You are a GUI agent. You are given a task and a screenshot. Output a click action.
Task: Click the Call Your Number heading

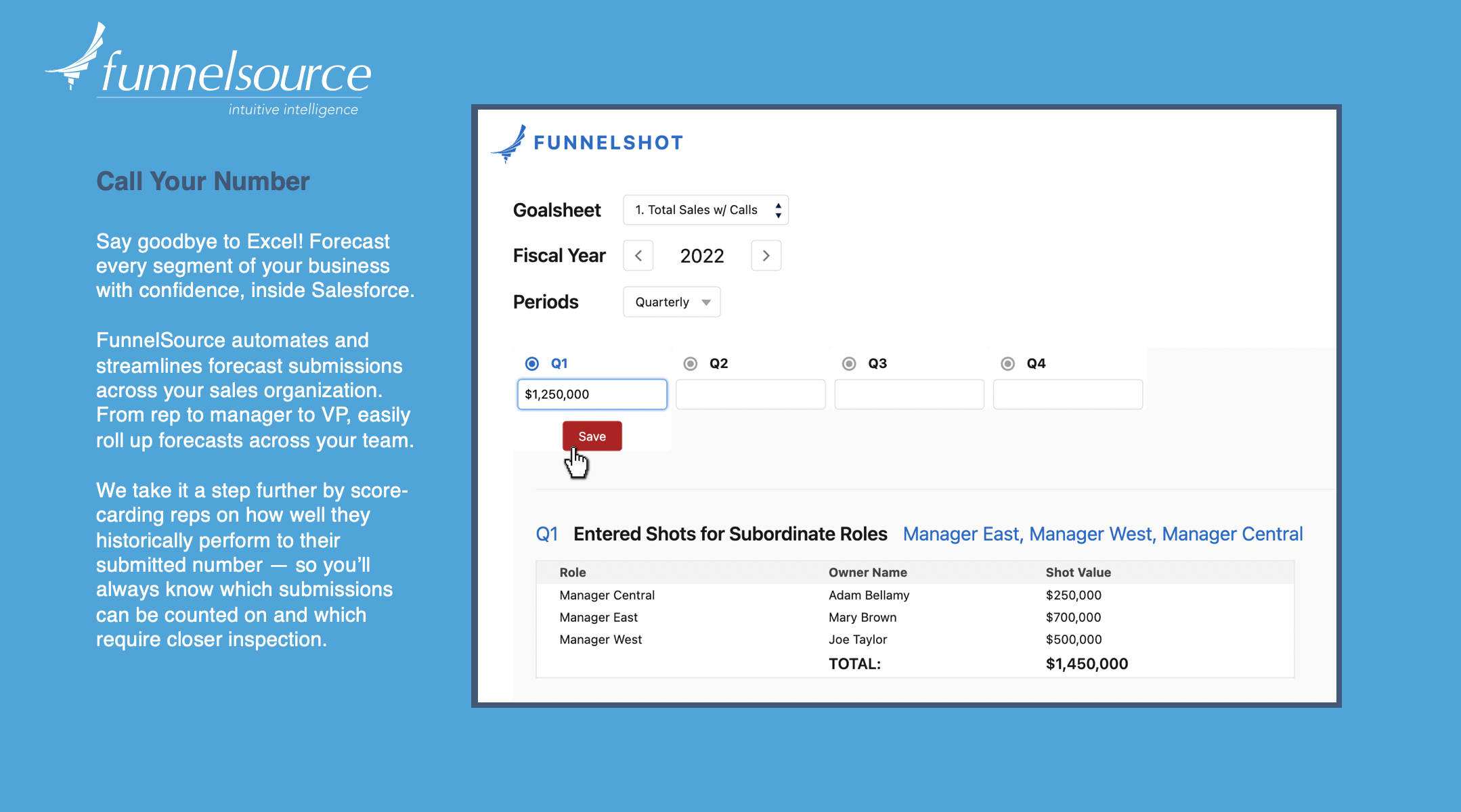pos(203,181)
